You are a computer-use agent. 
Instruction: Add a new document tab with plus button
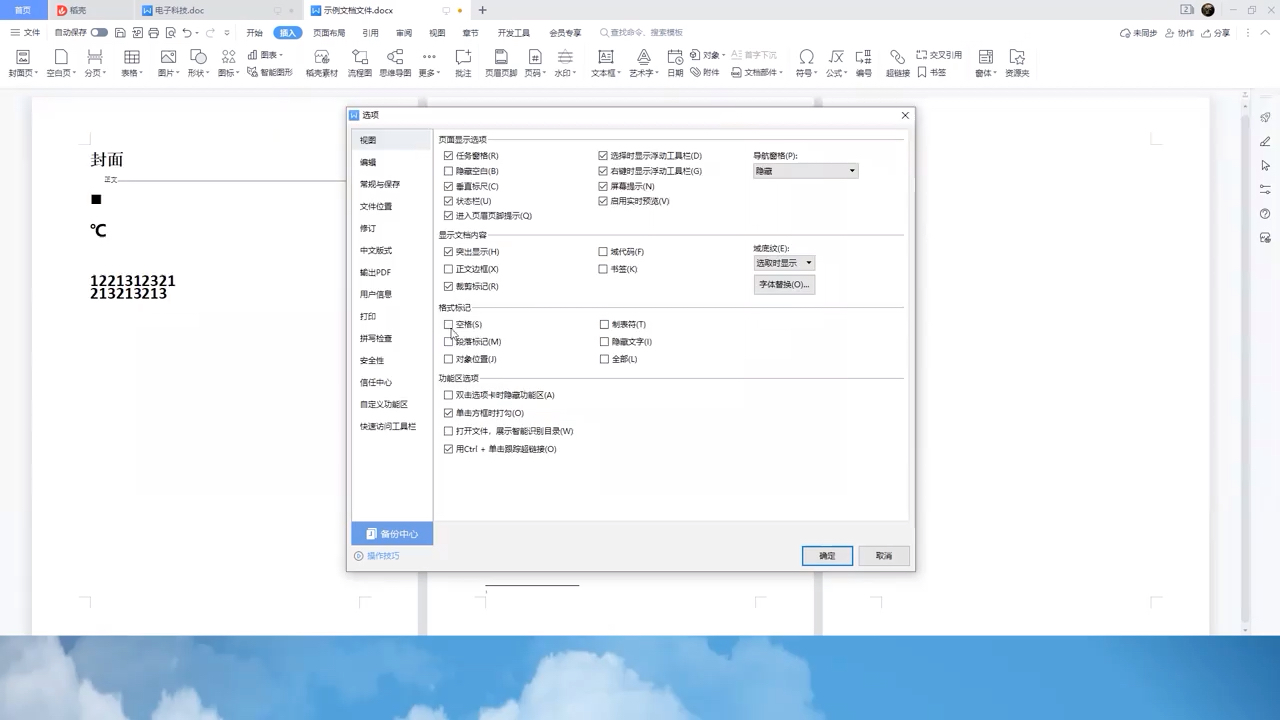click(482, 10)
